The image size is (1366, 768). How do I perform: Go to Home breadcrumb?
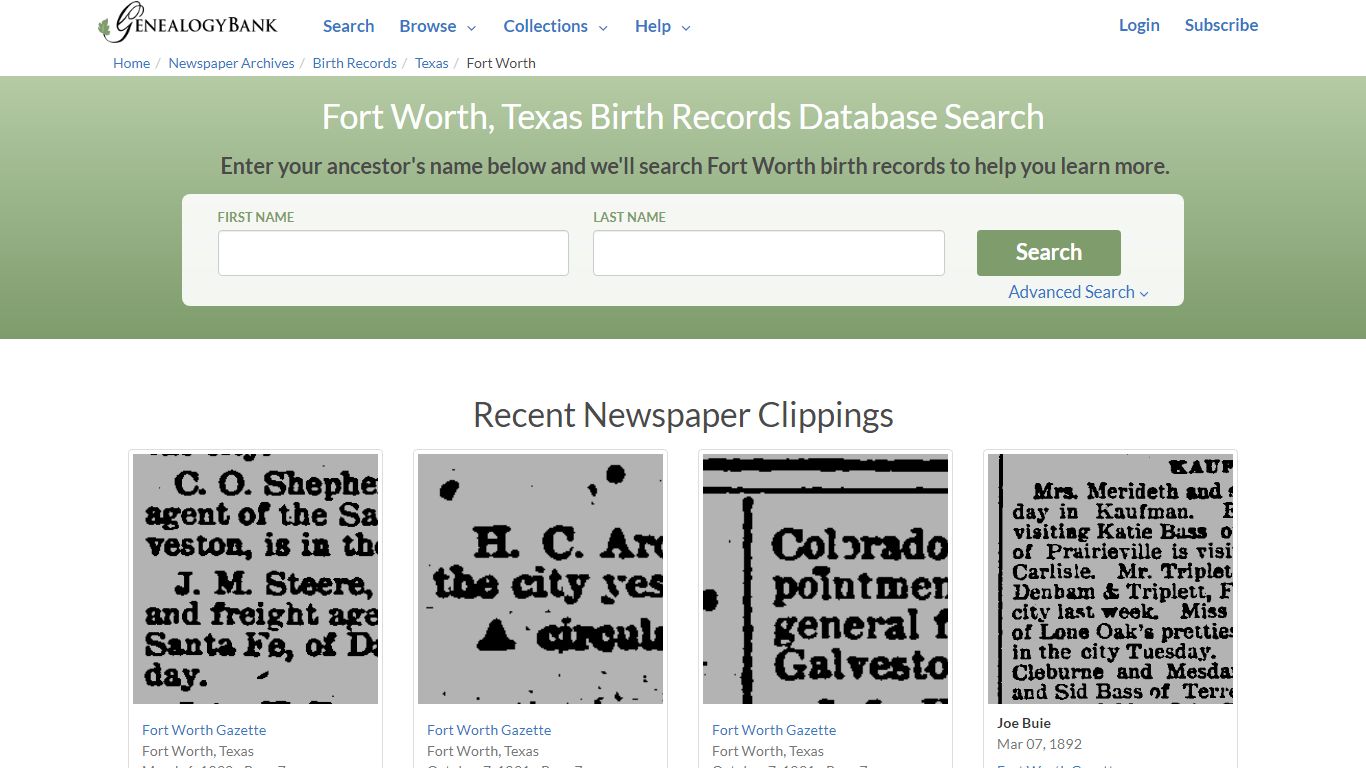[x=131, y=63]
